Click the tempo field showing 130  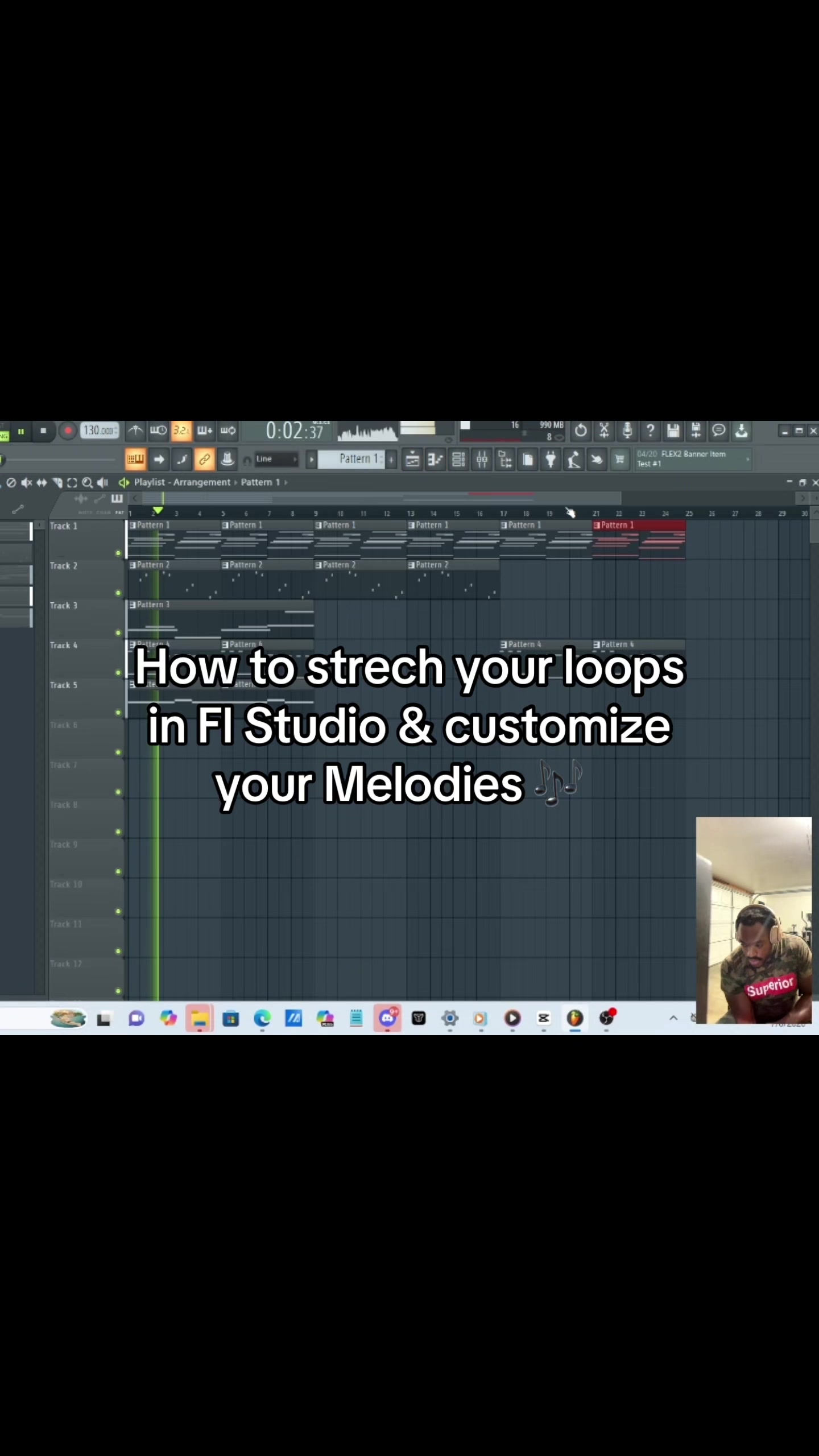click(100, 431)
